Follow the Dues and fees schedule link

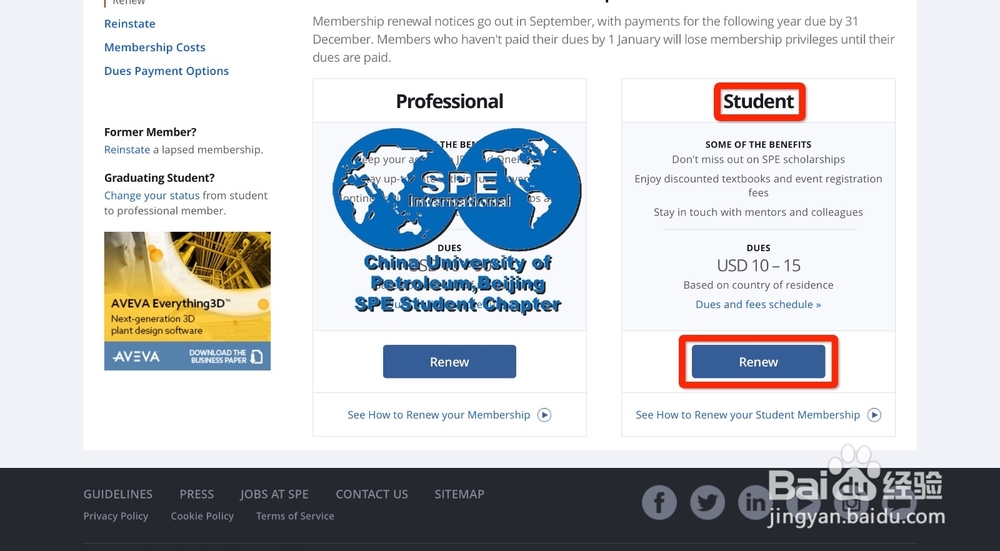click(x=758, y=304)
